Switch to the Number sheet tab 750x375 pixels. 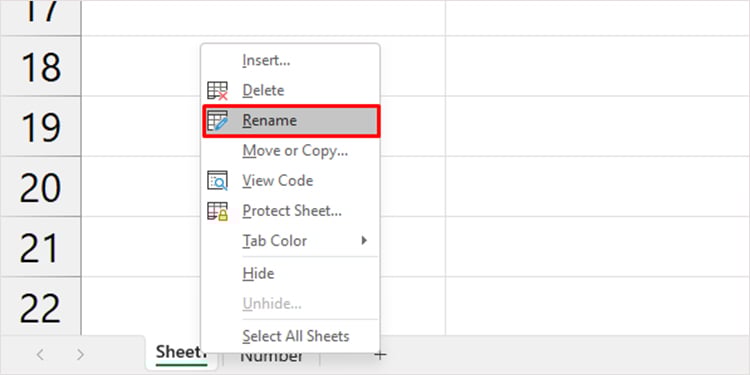pos(271,356)
